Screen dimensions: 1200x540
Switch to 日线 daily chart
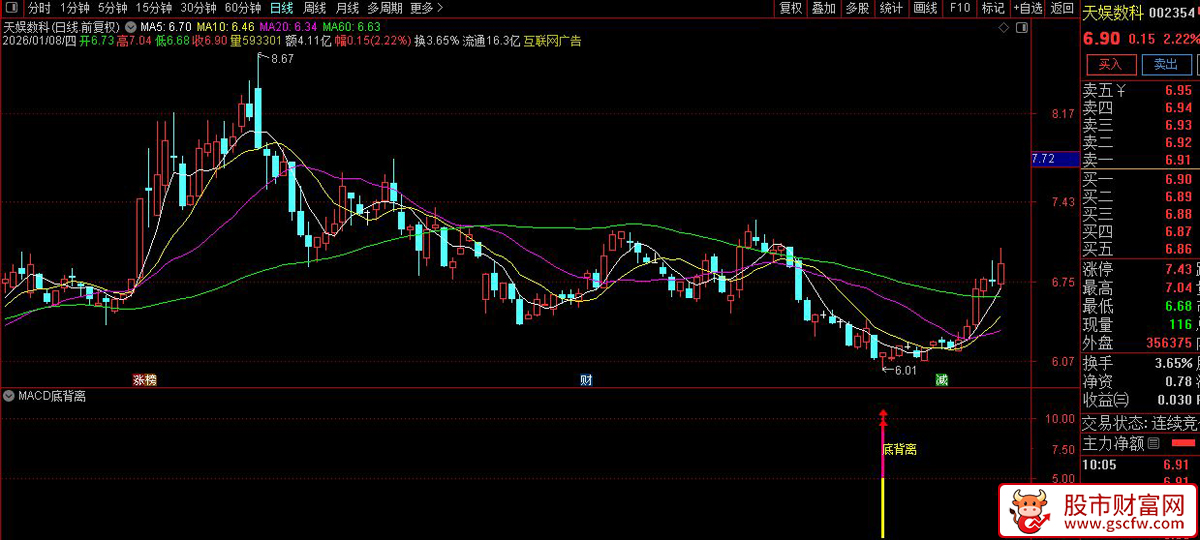click(282, 8)
